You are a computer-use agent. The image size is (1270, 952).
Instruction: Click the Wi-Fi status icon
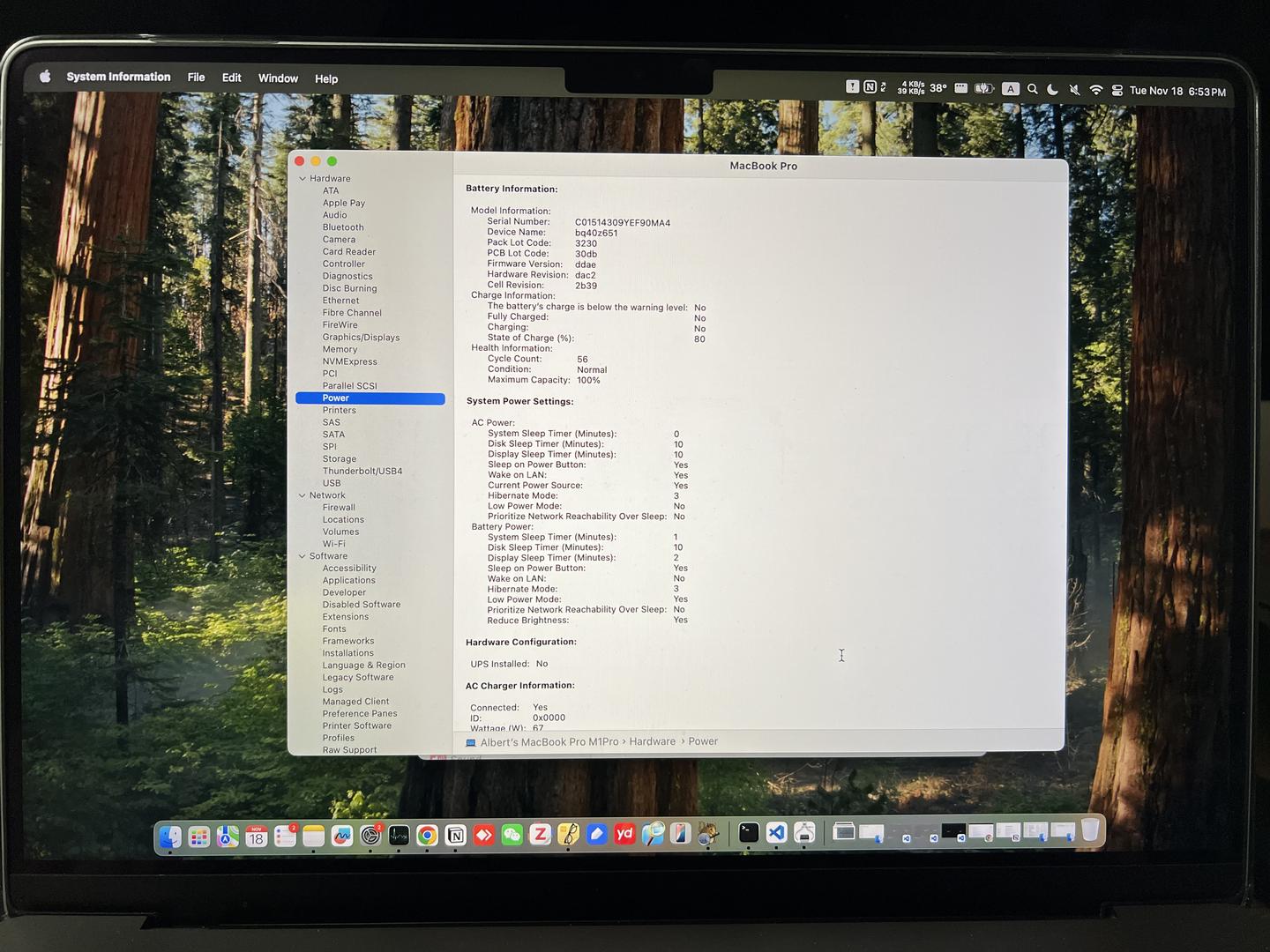tap(1095, 90)
